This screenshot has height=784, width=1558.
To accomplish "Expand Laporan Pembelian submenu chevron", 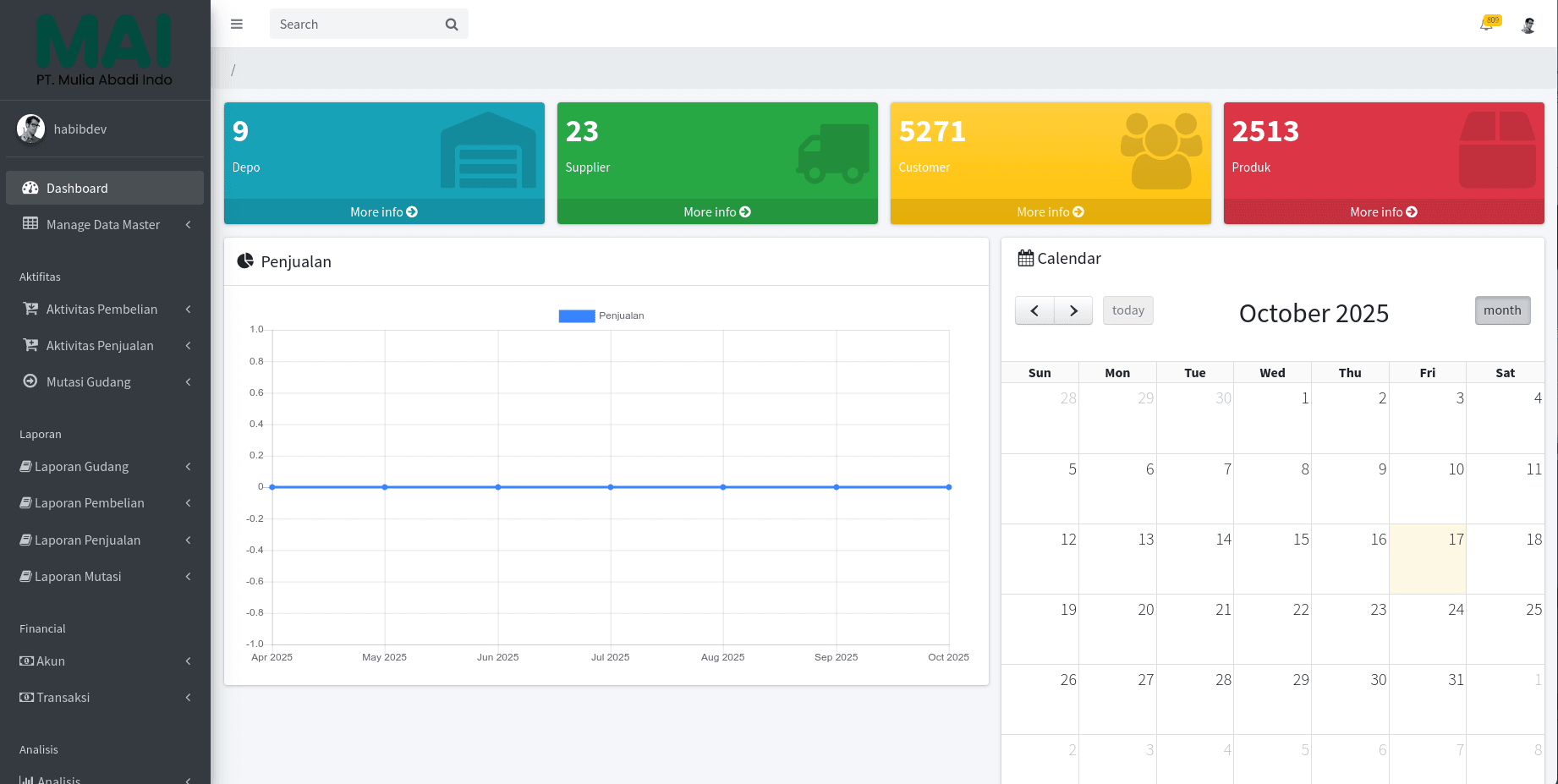I will tap(188, 502).
